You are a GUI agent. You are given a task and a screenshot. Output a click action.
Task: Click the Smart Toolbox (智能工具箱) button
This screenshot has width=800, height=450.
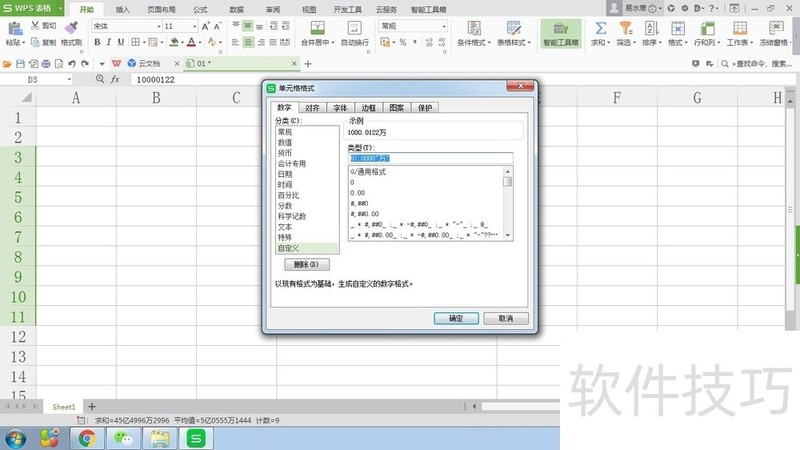click(561, 34)
